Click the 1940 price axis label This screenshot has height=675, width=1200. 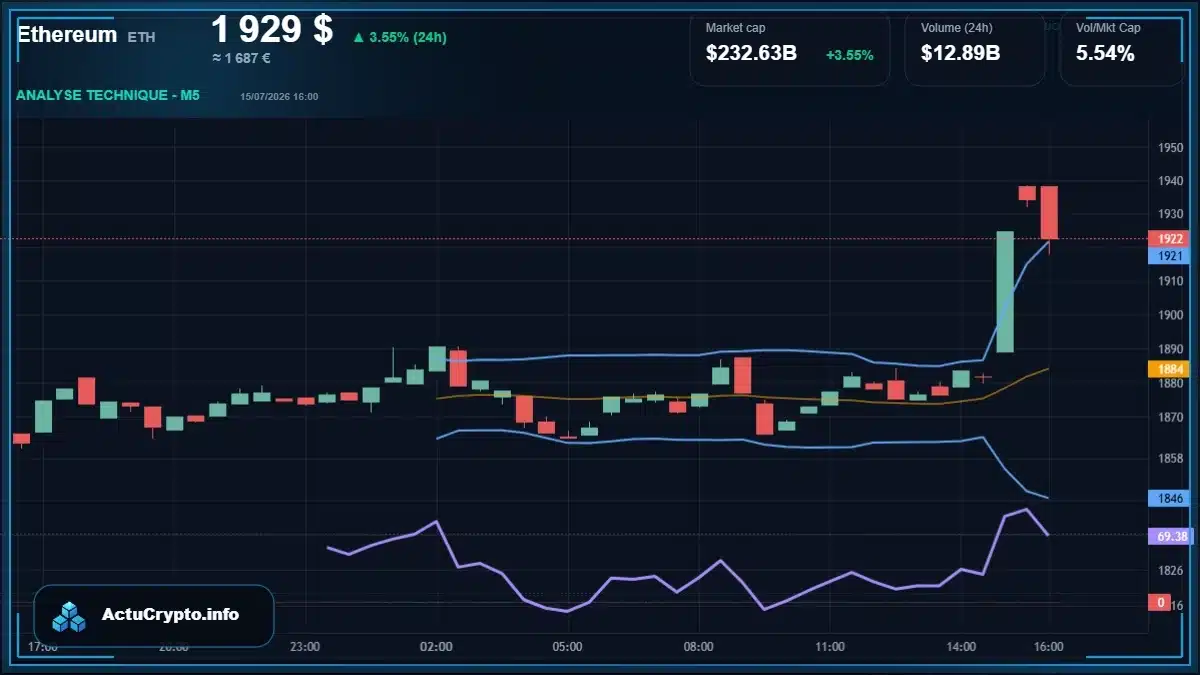pyautogui.click(x=1171, y=181)
